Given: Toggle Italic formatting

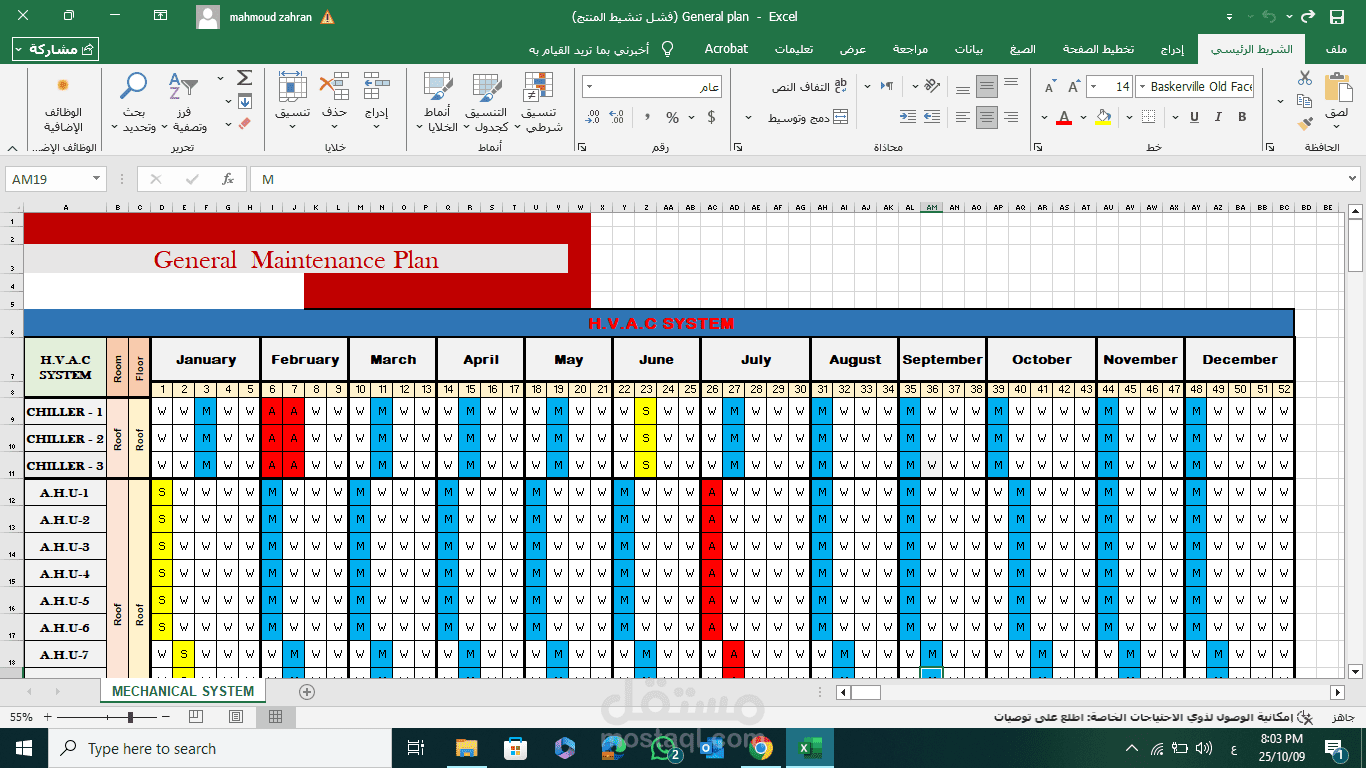Looking at the screenshot, I should click(1219, 117).
